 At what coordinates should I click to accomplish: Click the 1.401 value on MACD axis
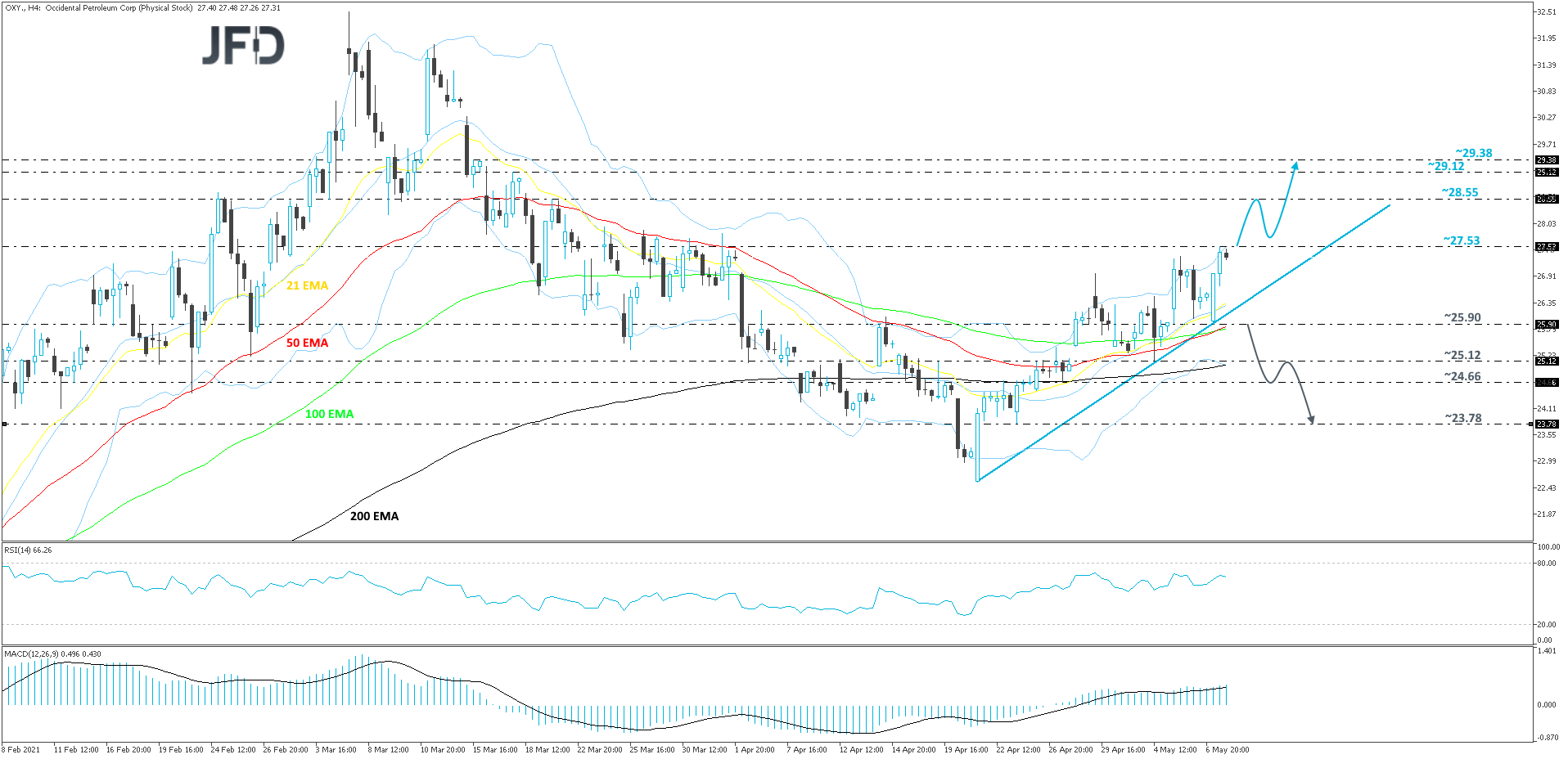coord(1546,651)
